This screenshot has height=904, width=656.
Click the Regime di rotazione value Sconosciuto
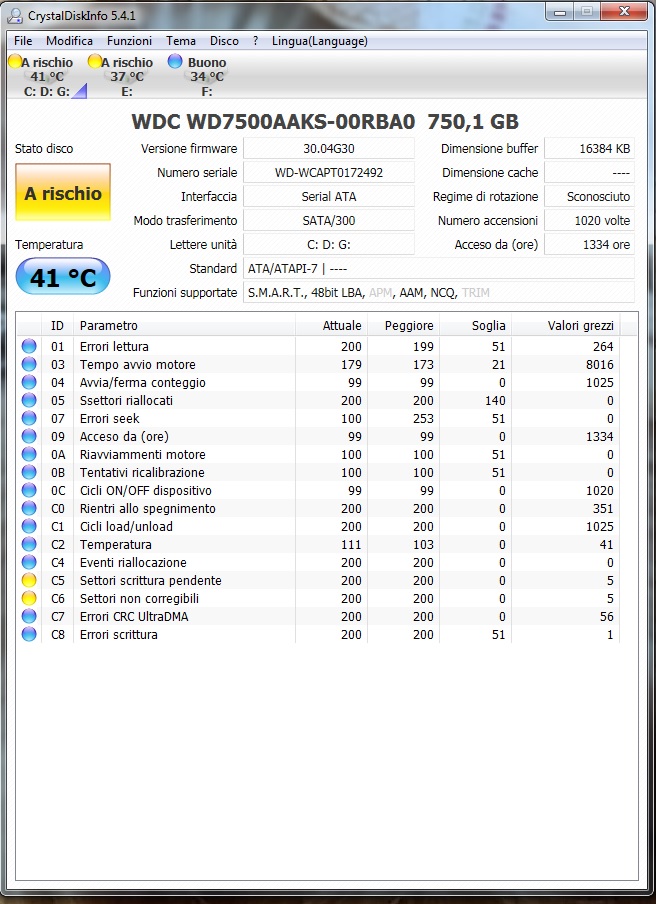click(589, 197)
